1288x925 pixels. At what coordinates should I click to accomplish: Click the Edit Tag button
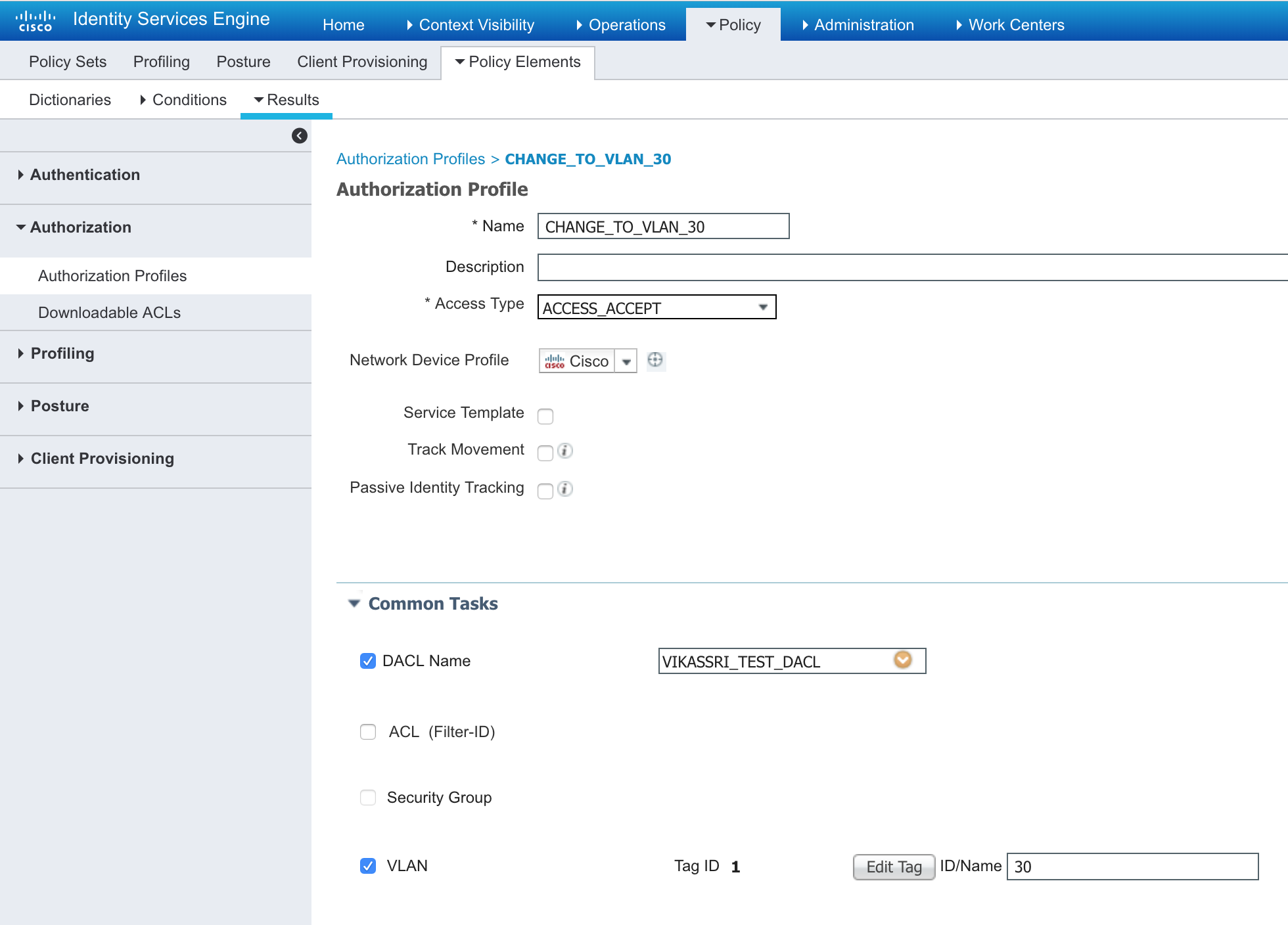894,867
